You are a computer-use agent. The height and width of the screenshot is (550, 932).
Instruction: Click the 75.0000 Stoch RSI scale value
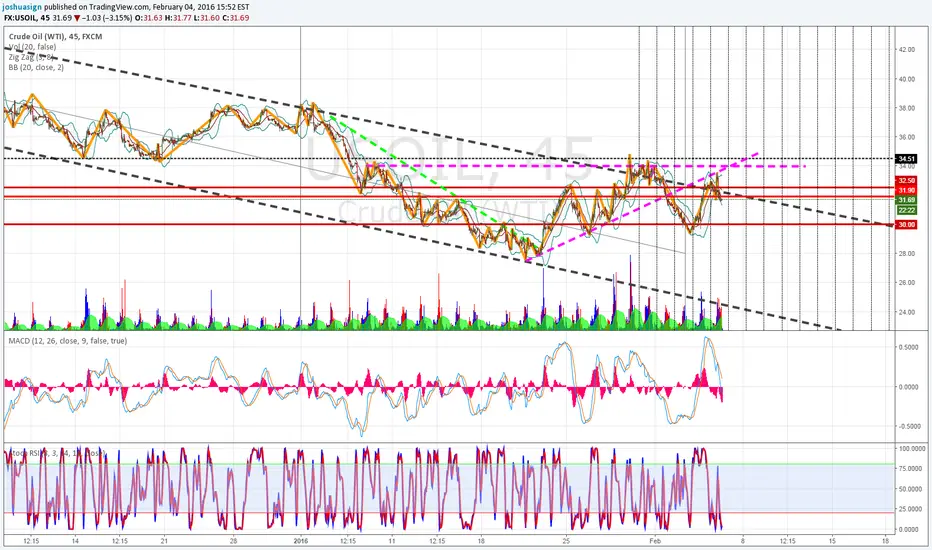point(910,469)
